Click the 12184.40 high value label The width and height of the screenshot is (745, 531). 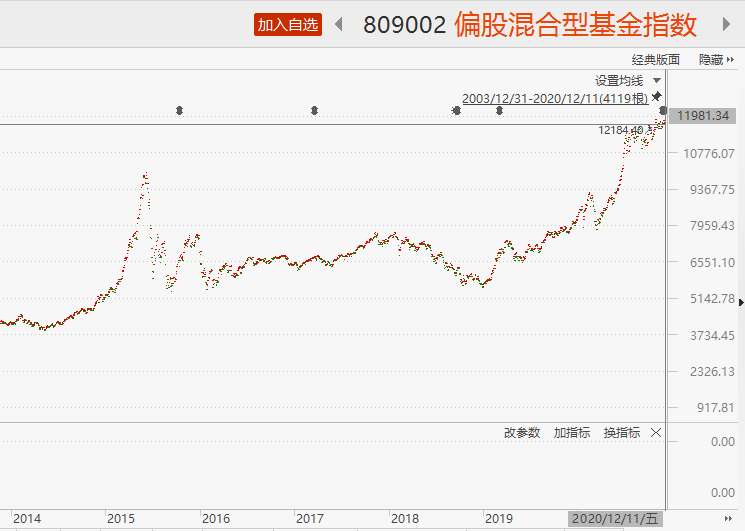(x=621, y=130)
